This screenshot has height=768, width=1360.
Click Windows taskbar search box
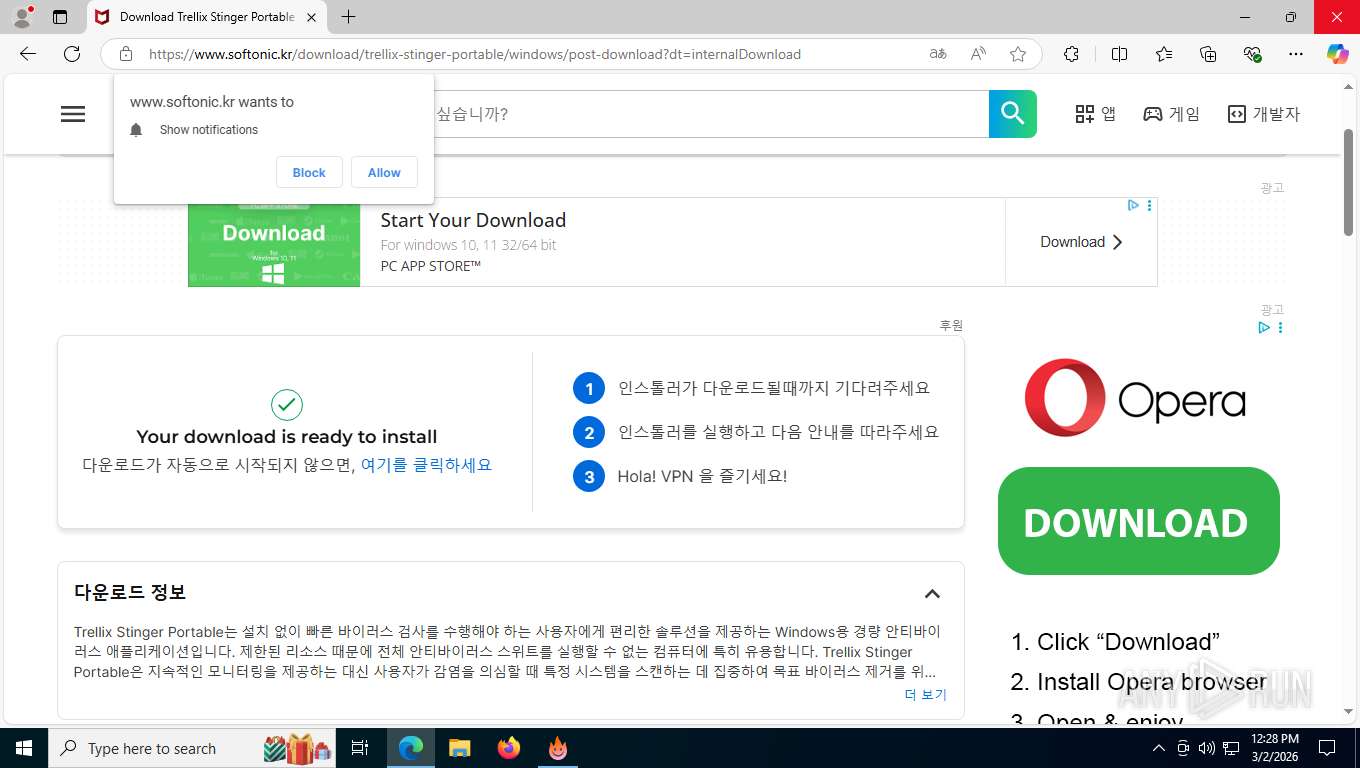[193, 748]
